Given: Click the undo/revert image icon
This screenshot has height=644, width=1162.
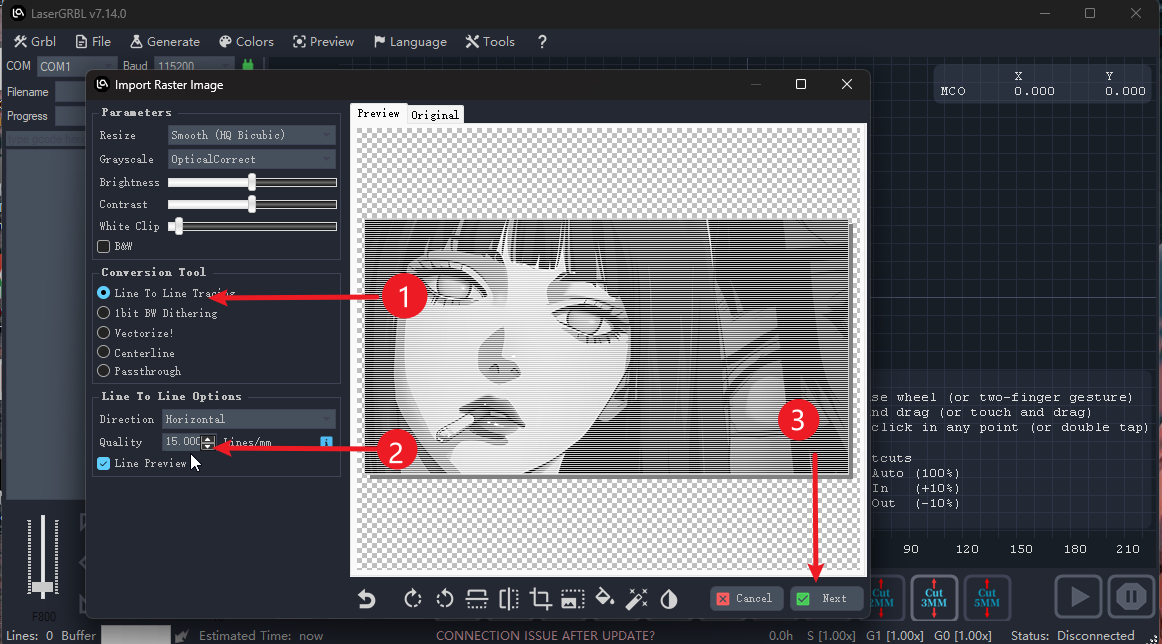Looking at the screenshot, I should (367, 599).
